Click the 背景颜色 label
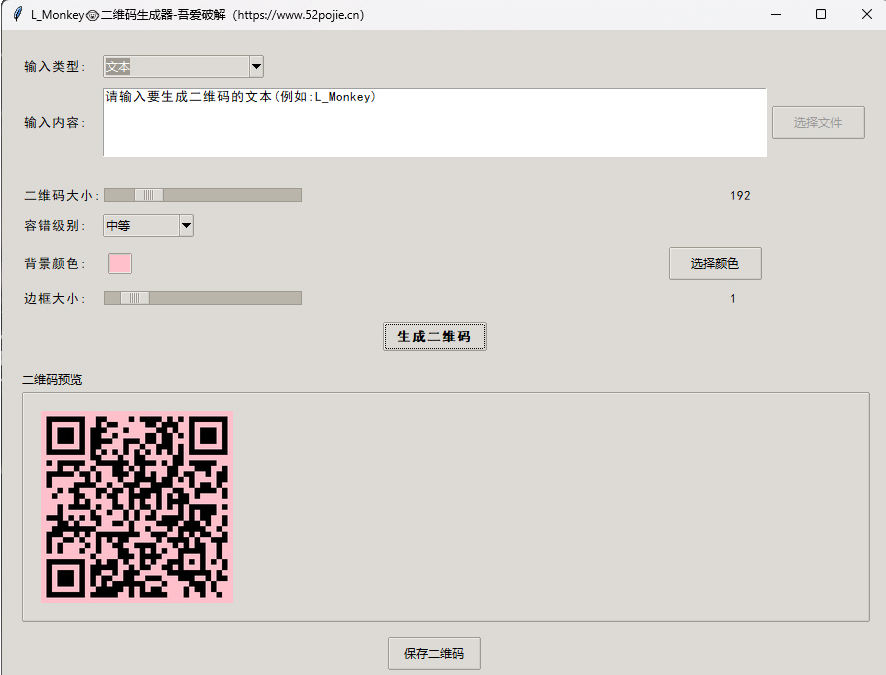Screen dimensions: 886x675 click(55, 264)
